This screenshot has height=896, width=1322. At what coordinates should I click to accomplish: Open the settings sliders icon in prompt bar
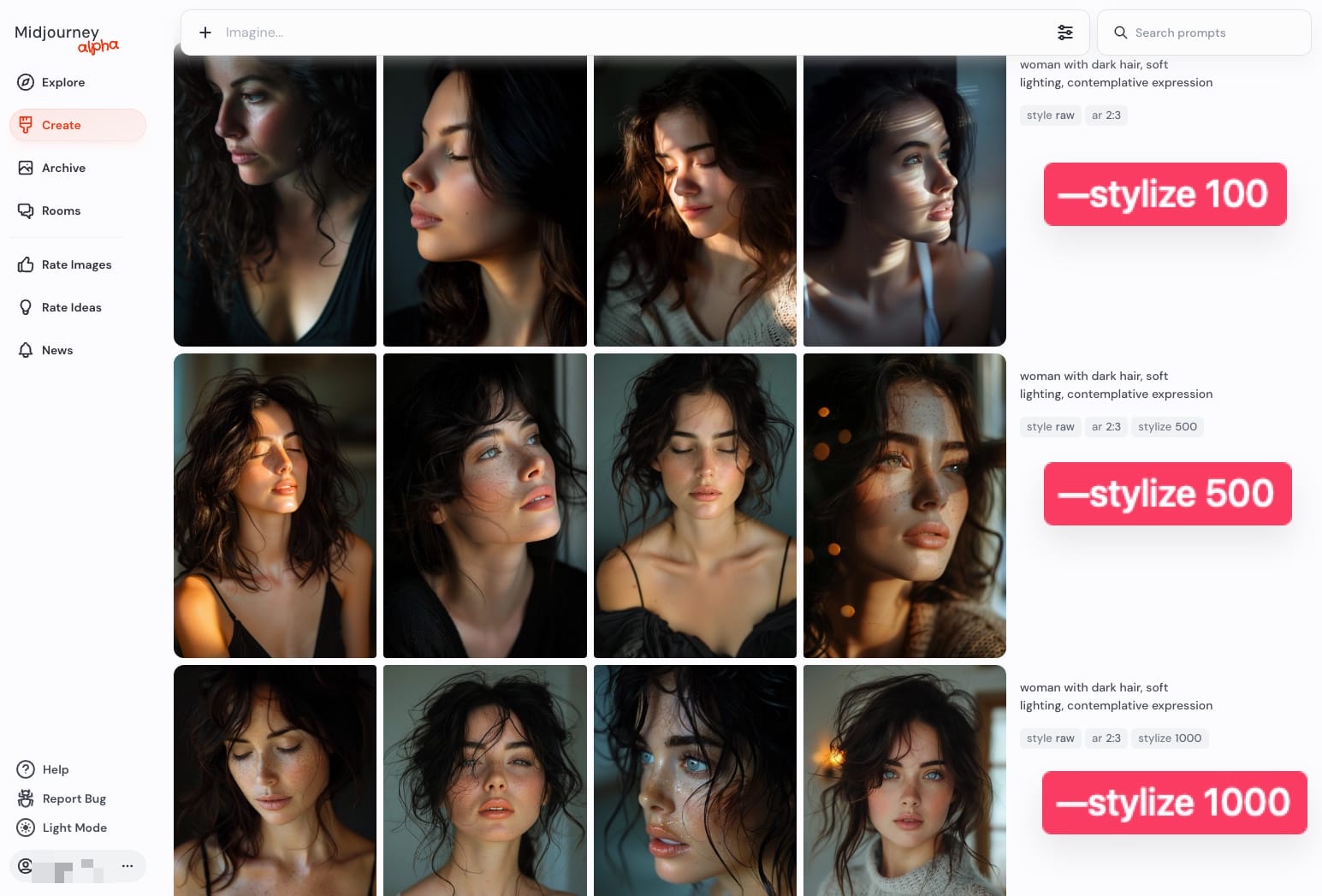pyautogui.click(x=1065, y=33)
